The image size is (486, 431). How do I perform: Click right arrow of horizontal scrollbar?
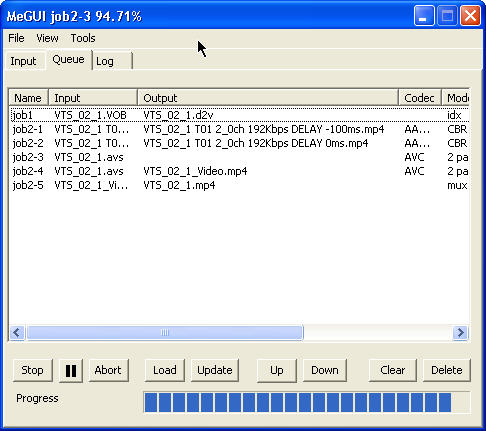460,333
